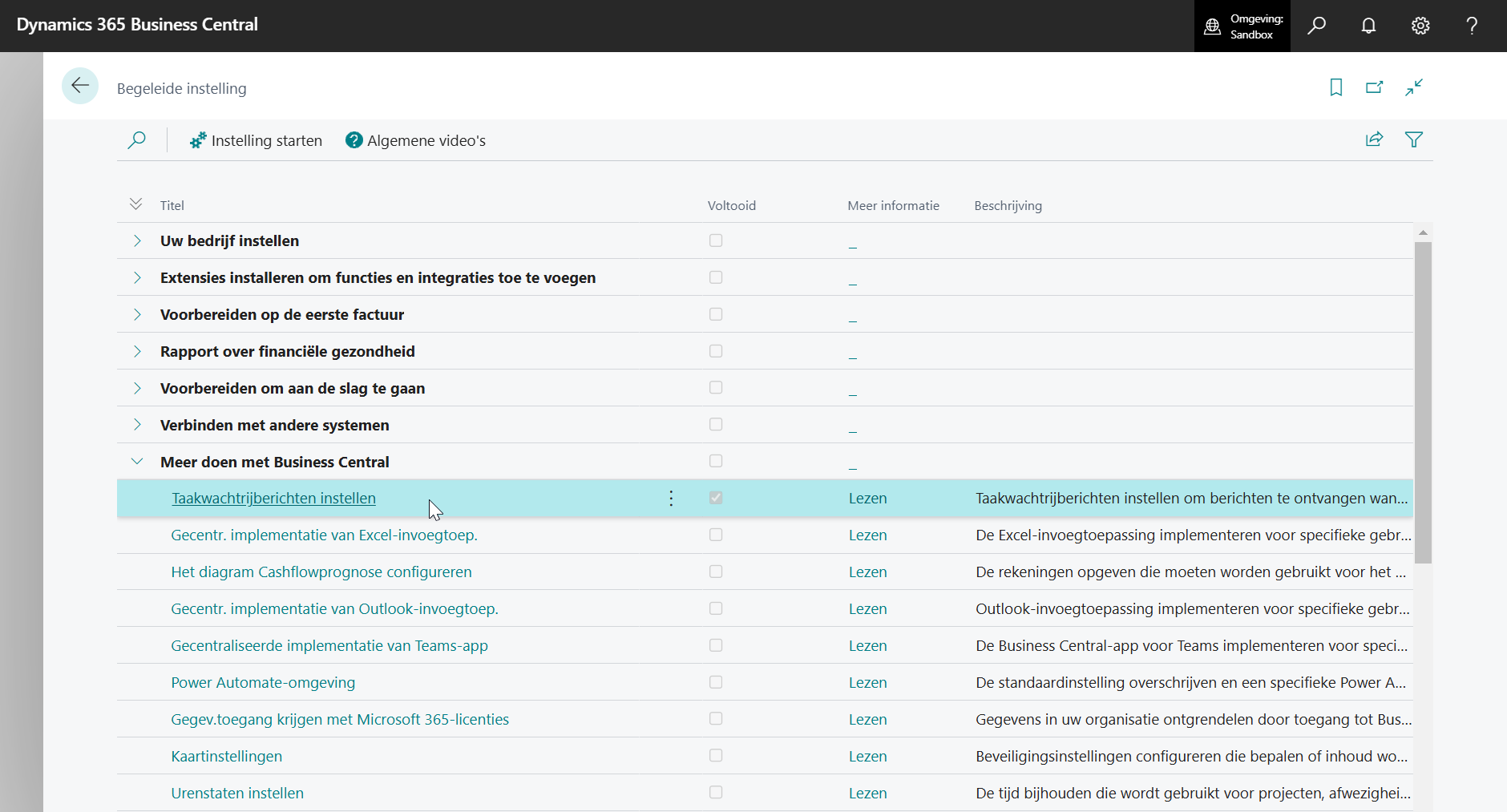Open row menu for Taakwachtrijberichten instellen

(671, 499)
